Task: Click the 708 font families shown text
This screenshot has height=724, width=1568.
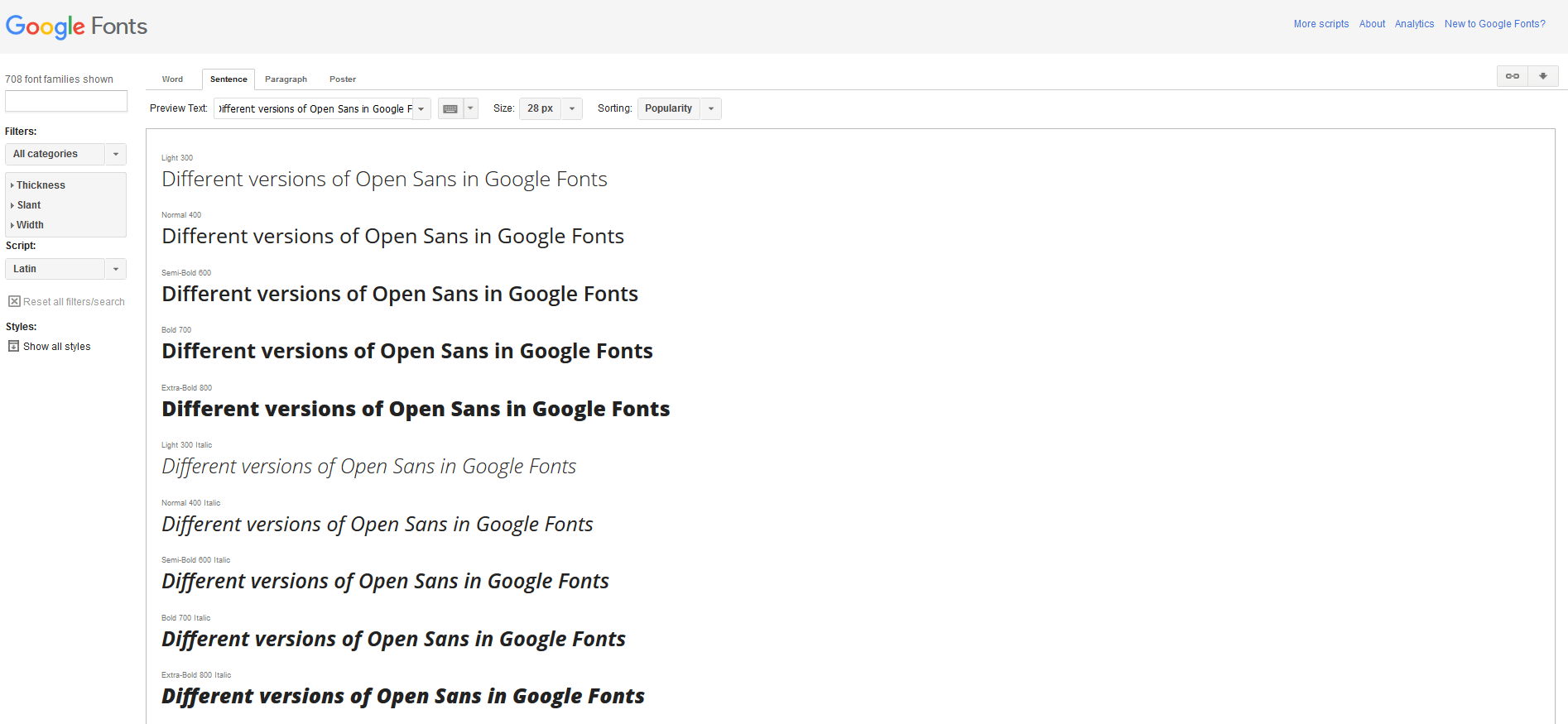Action: [59, 79]
